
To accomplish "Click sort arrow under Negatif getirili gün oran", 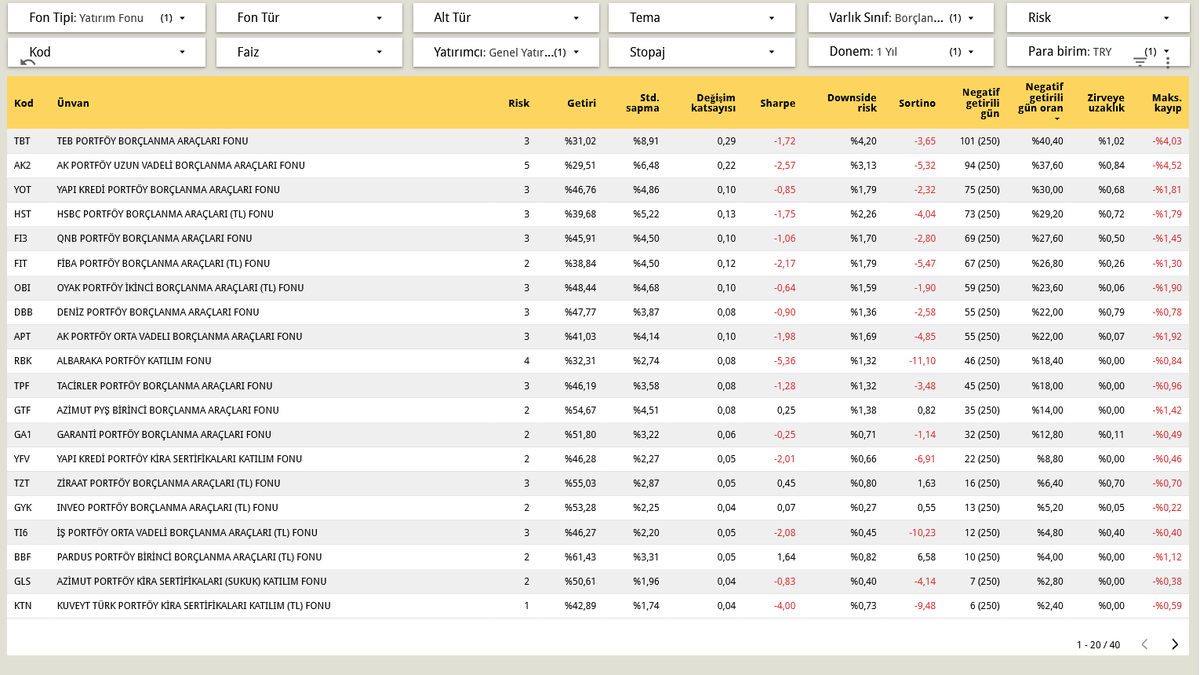I will (x=1057, y=119).
